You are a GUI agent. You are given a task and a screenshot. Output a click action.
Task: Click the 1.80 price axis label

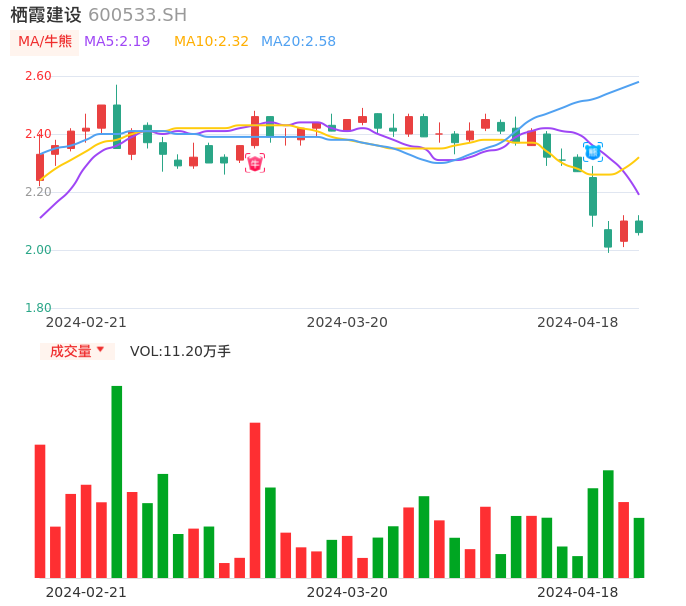click(x=37, y=308)
